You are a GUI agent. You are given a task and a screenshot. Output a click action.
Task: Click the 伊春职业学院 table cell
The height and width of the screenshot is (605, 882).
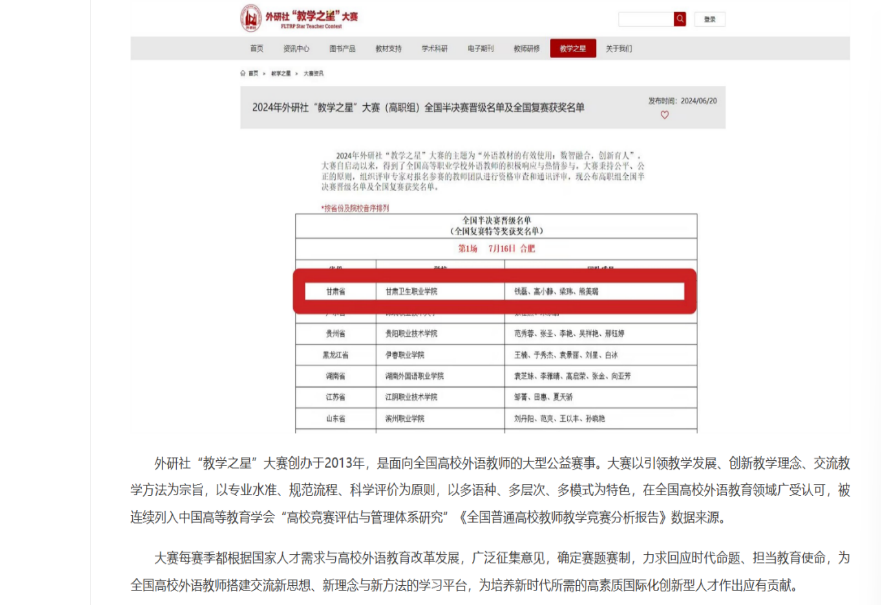pos(440,355)
